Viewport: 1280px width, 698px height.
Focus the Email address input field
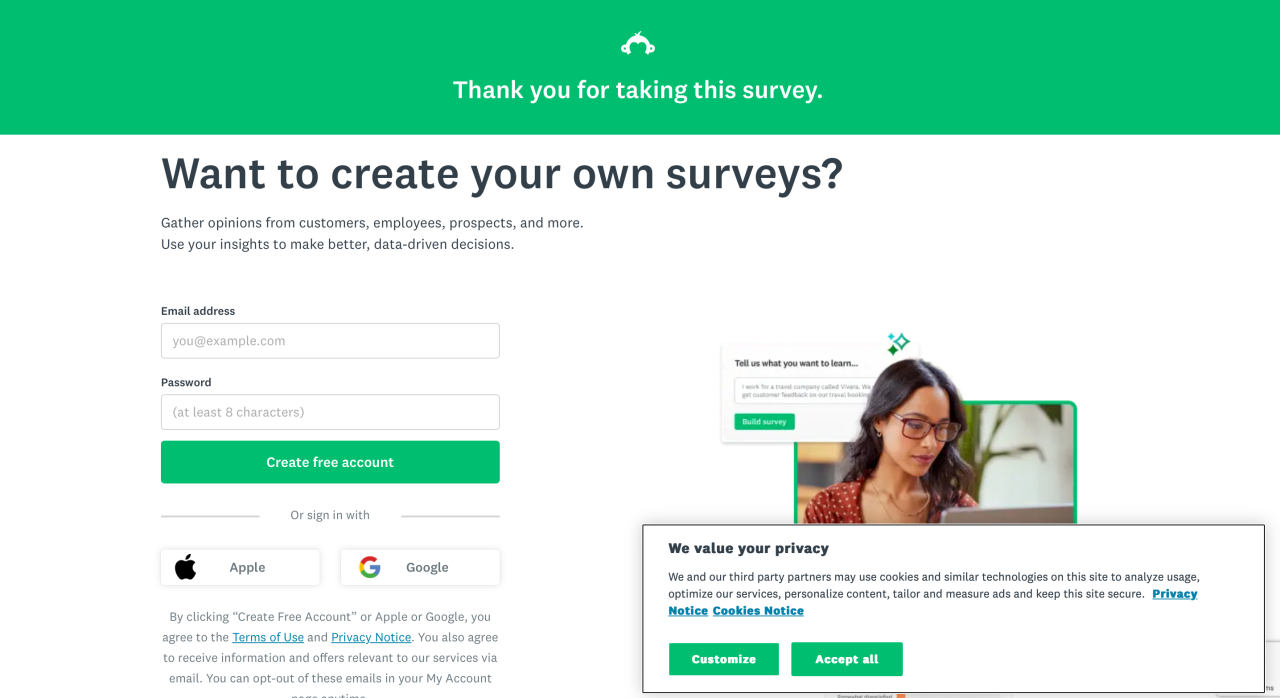pyautogui.click(x=330, y=341)
